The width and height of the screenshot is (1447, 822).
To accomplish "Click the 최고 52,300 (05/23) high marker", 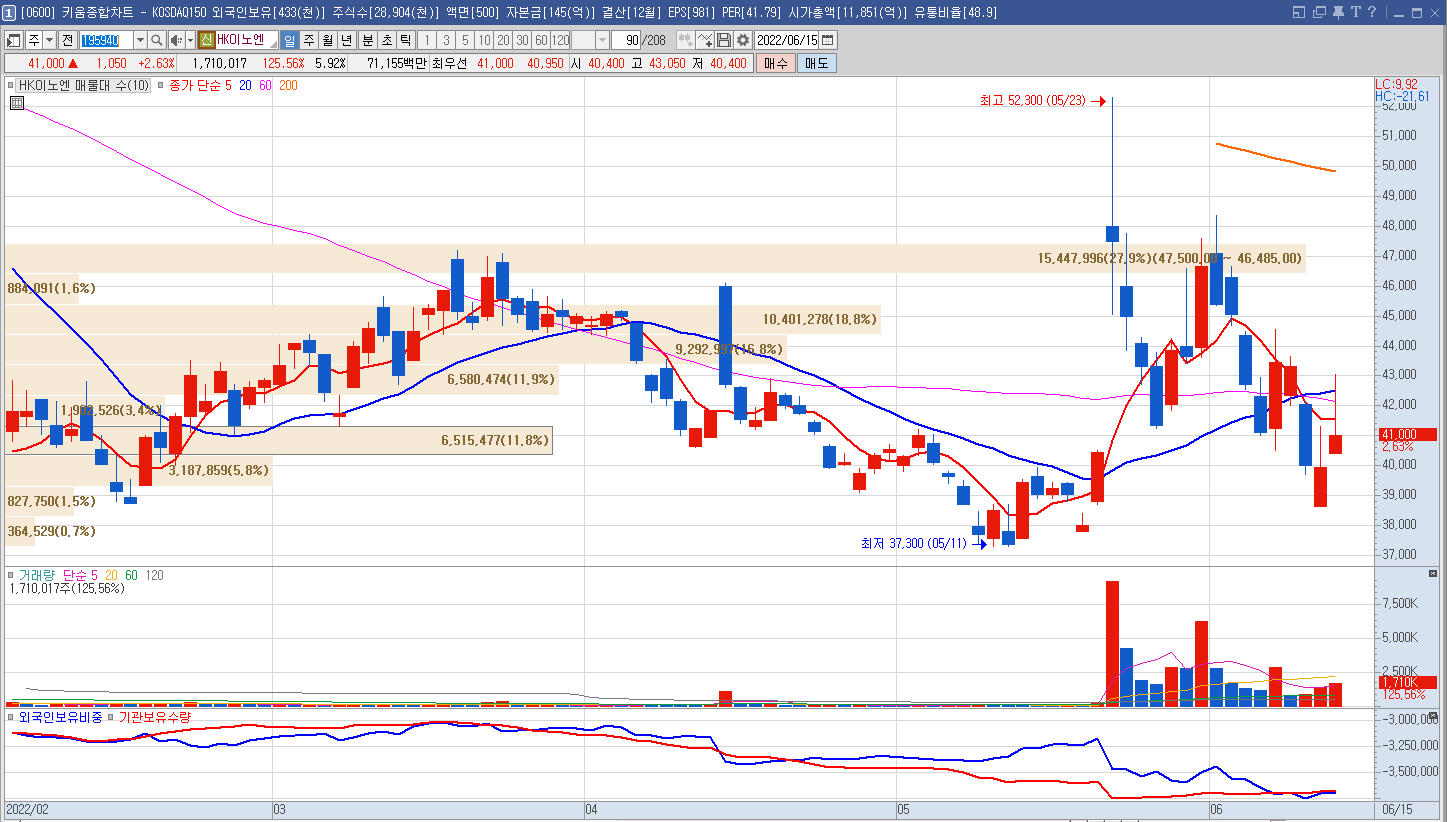I will 1042,101.
